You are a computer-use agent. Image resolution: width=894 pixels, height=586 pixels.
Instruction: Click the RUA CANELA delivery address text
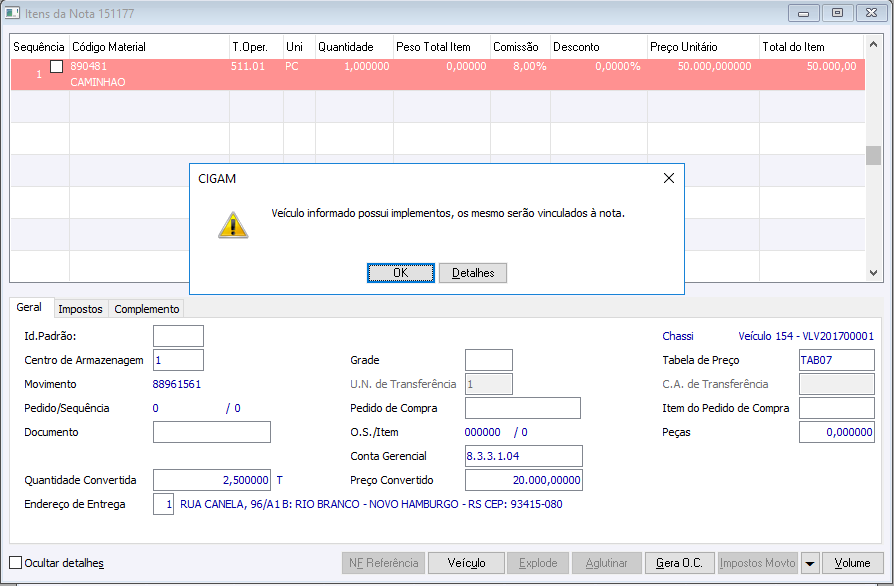[x=371, y=504]
